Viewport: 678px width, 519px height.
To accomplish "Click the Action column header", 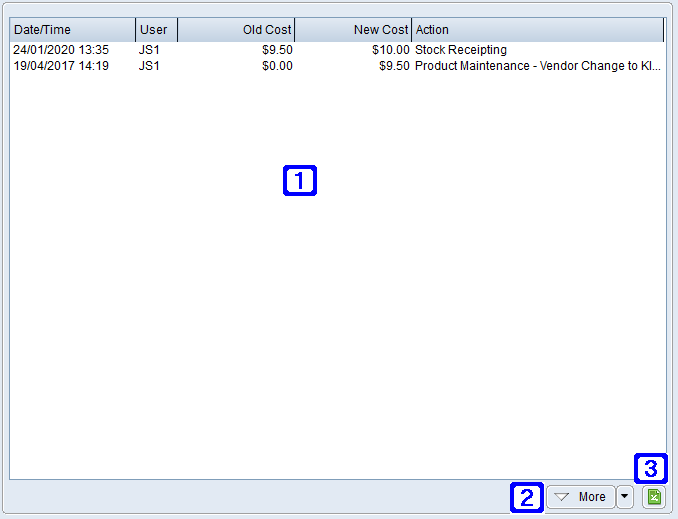I will coord(537,30).
